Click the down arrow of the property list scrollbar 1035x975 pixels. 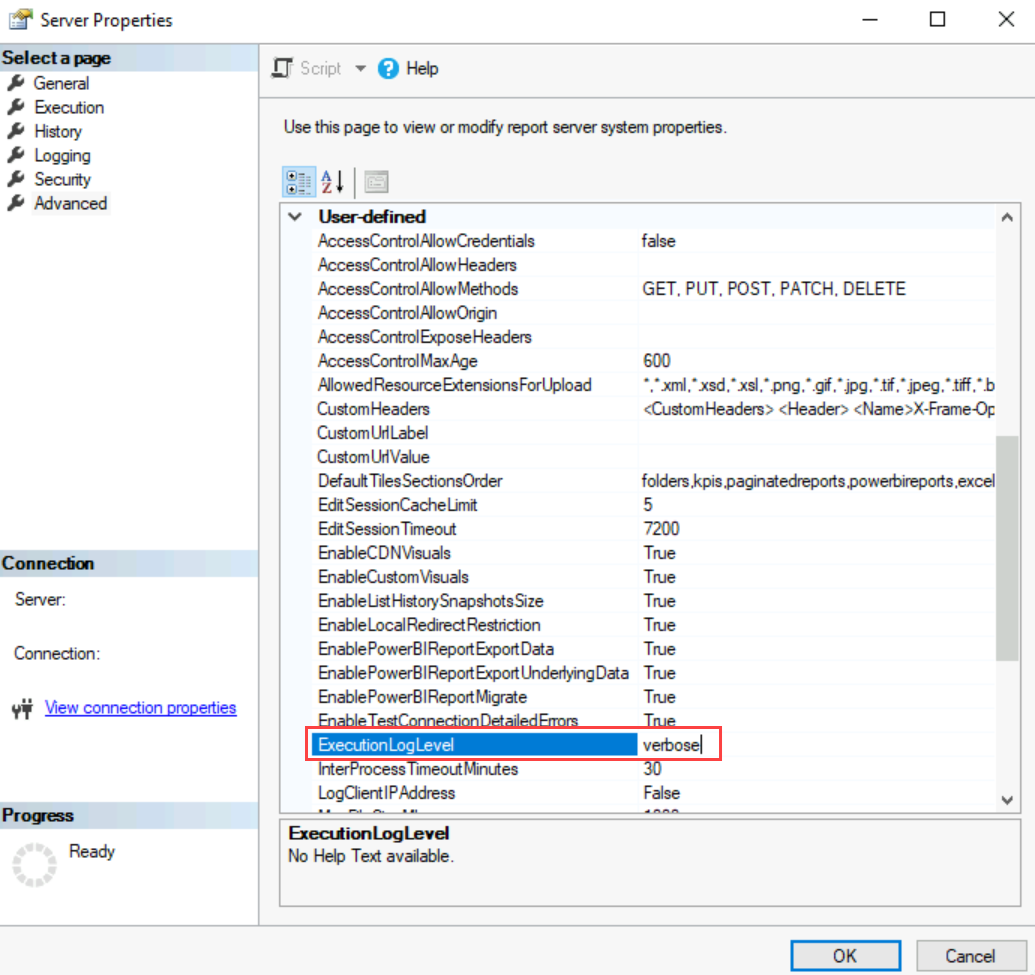[x=1008, y=800]
